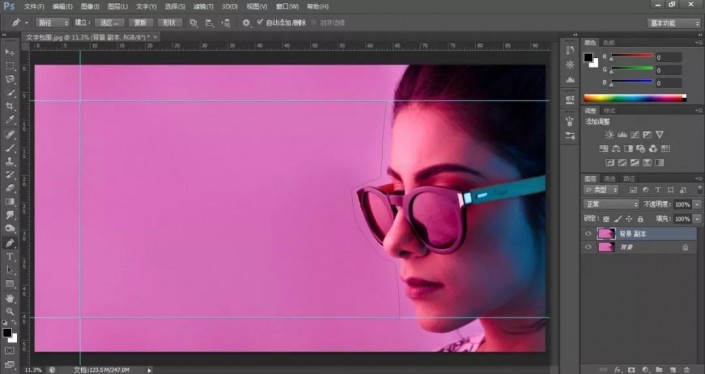The image size is (705, 374).
Task: Select the Zoom tool
Action: 9,312
